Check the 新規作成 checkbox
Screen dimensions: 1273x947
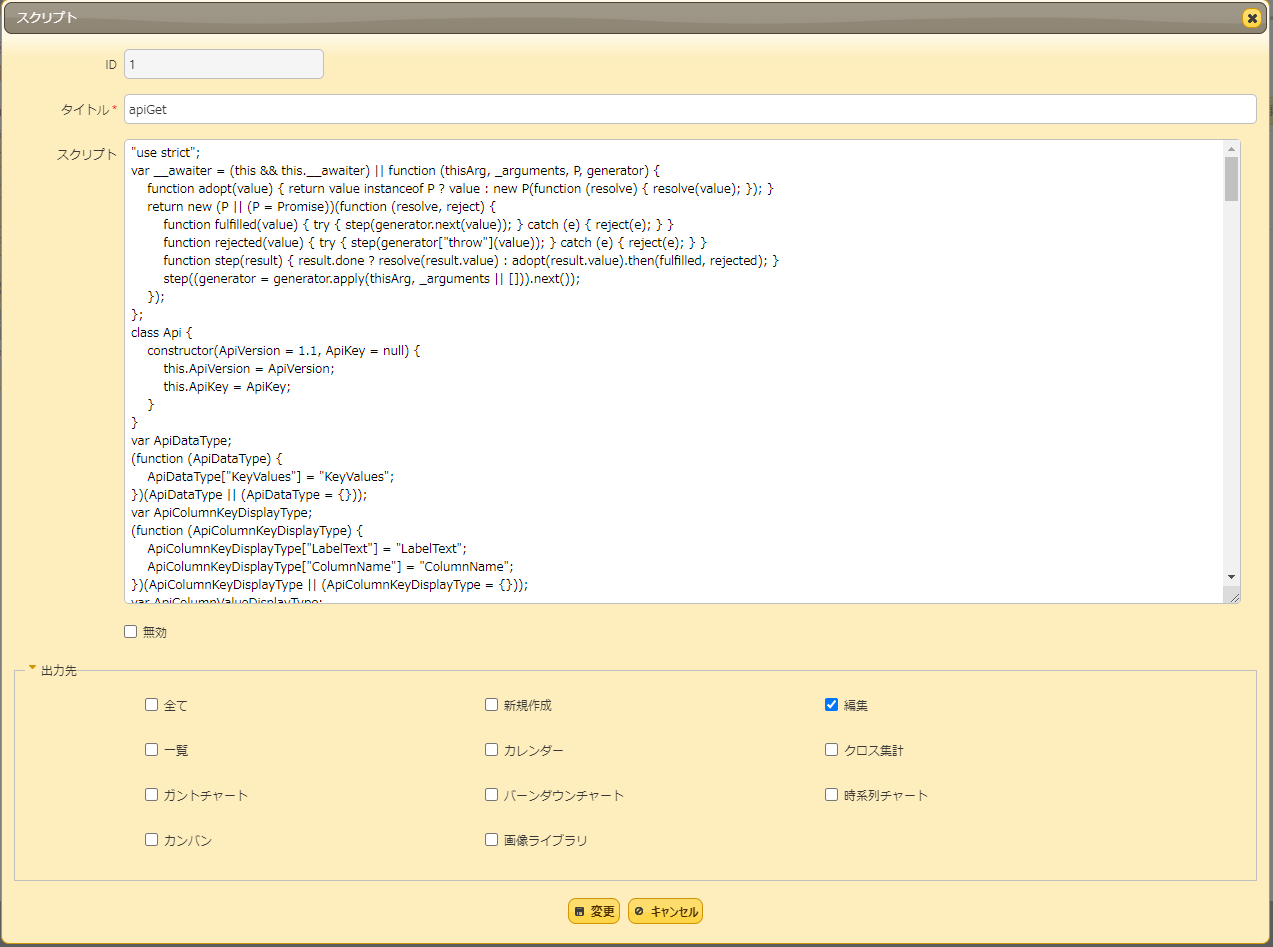pyautogui.click(x=491, y=704)
